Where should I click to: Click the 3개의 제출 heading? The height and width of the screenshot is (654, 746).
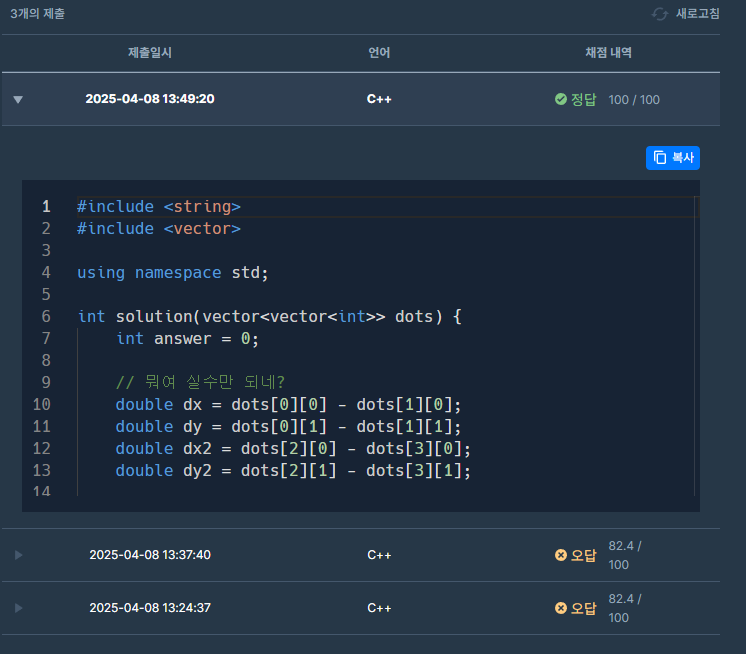(x=38, y=14)
